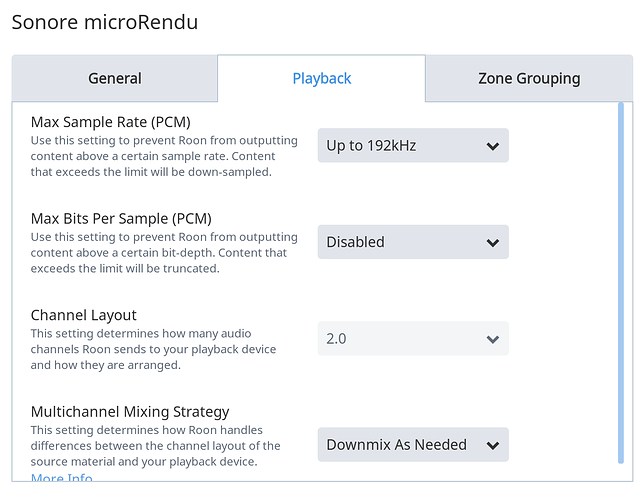
Task: Open the Multichannel Mixing Strategy dropdown
Action: click(413, 444)
